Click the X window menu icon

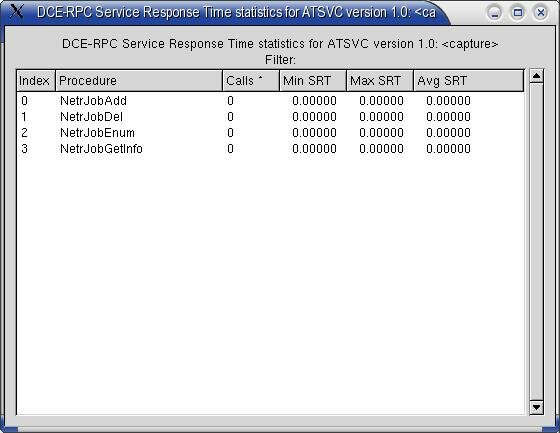tap(16, 11)
